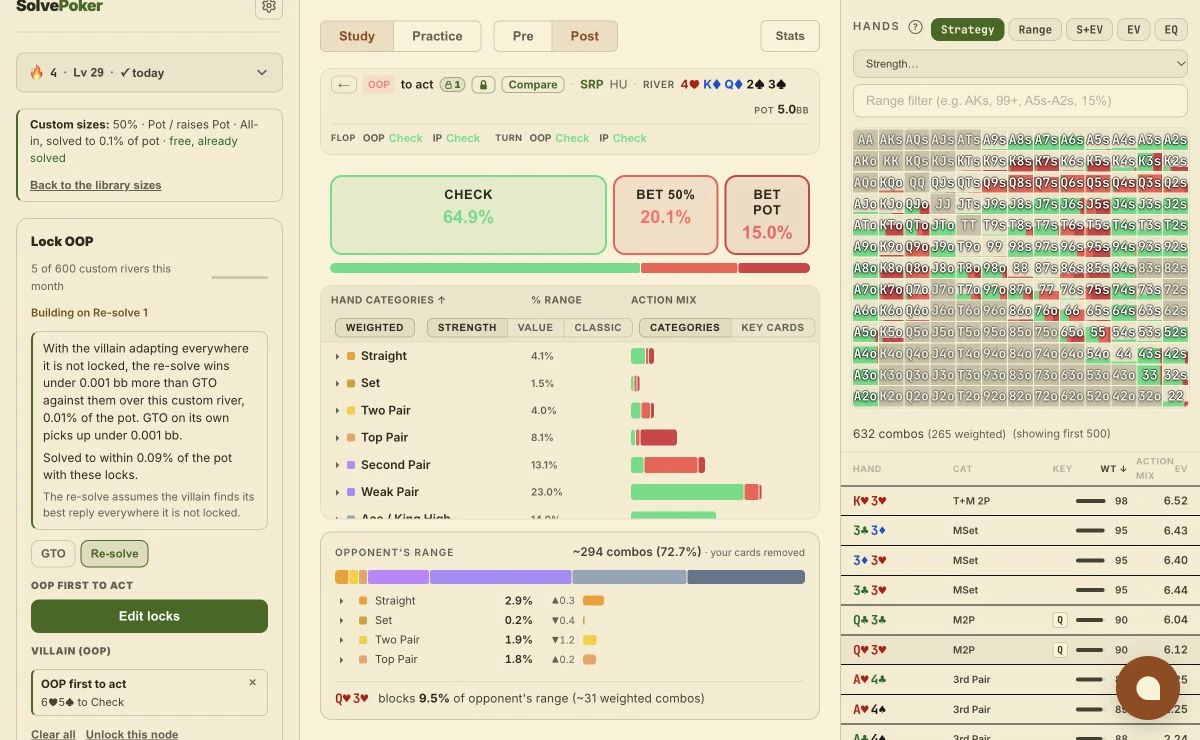The width and height of the screenshot is (1200, 740).
Task: Remove OOP first-to-act lock with X
Action: [252, 682]
